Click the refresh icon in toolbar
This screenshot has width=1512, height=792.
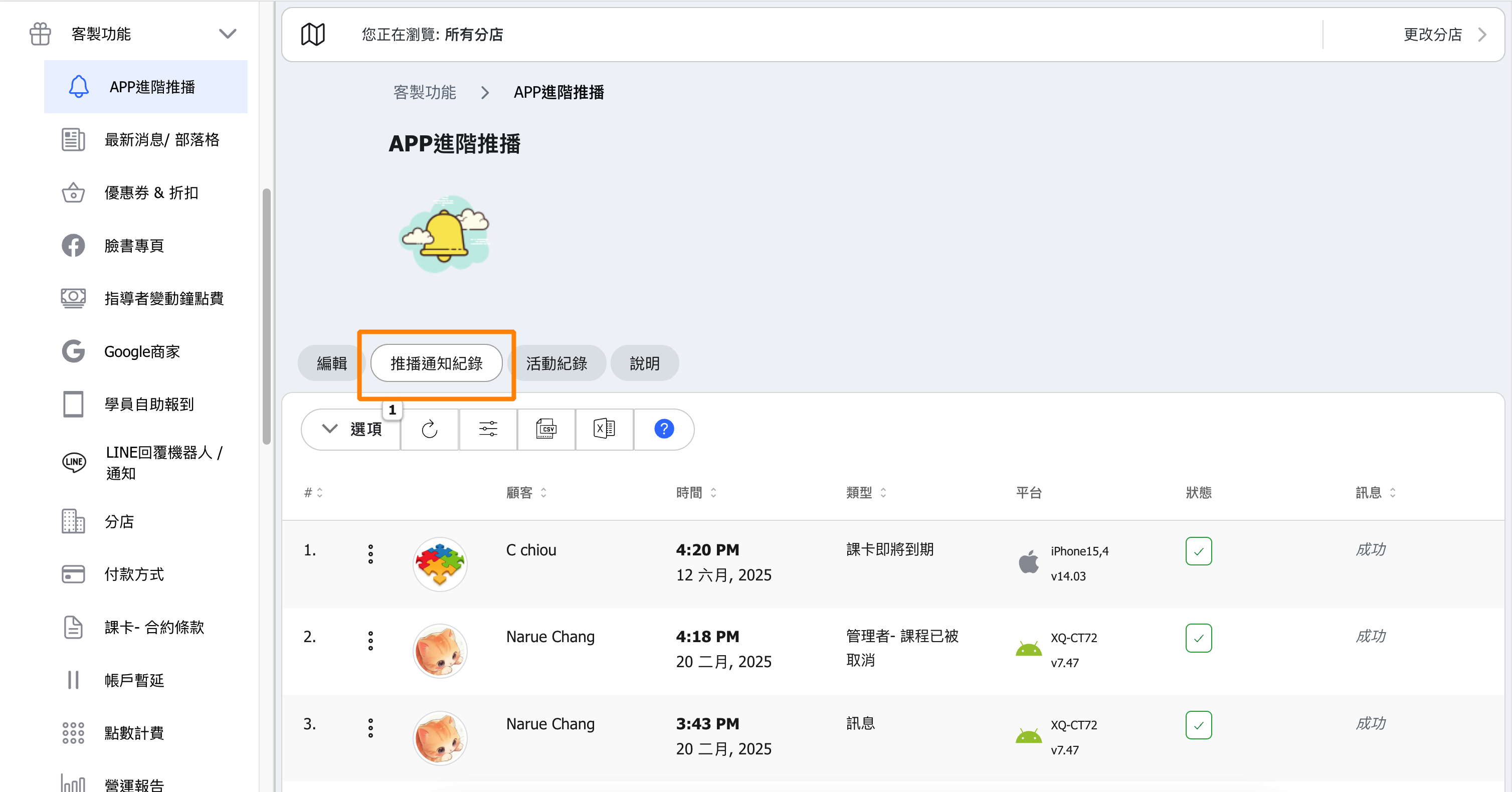pos(429,429)
